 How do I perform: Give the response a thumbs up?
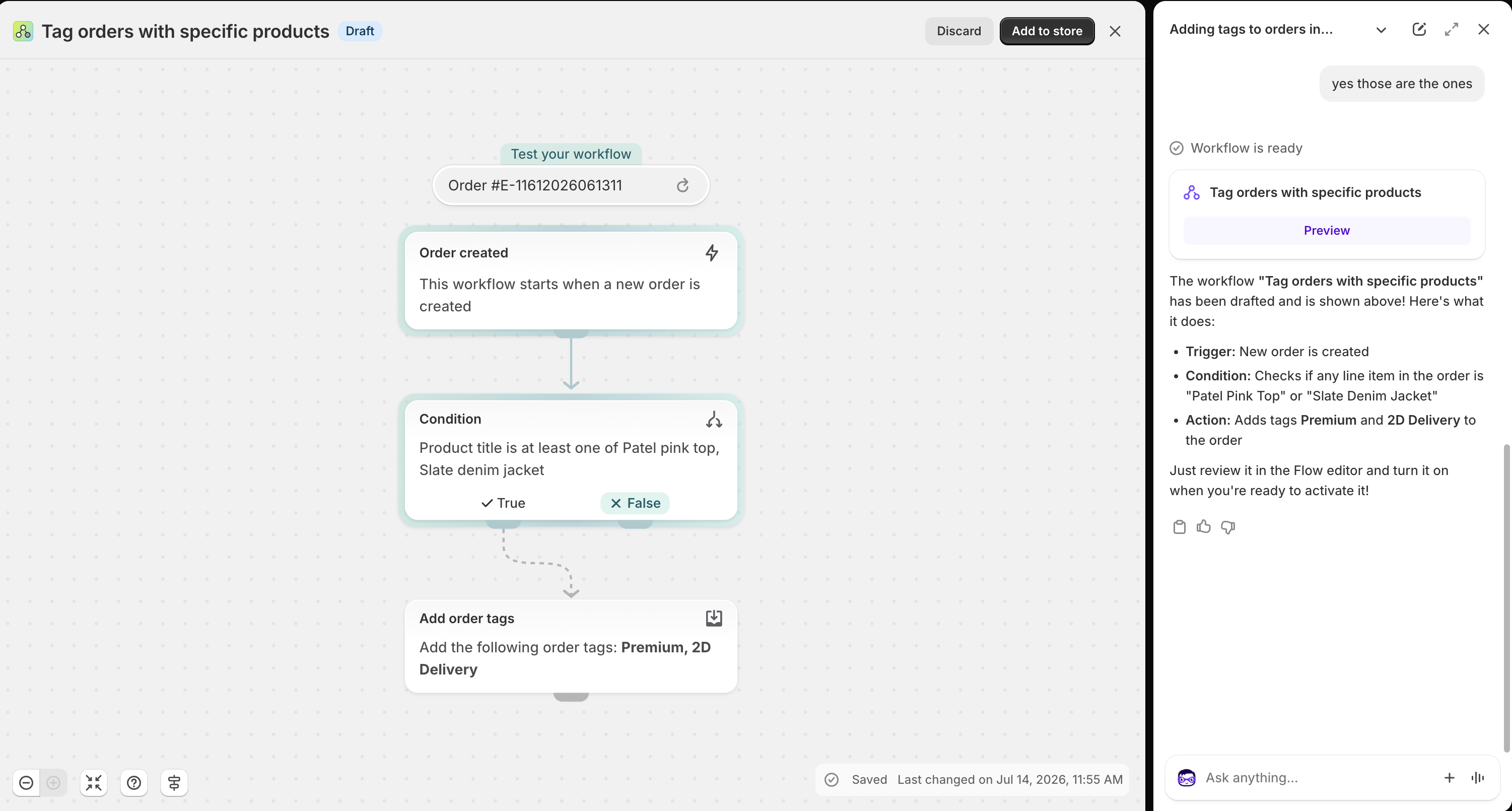pyautogui.click(x=1203, y=527)
